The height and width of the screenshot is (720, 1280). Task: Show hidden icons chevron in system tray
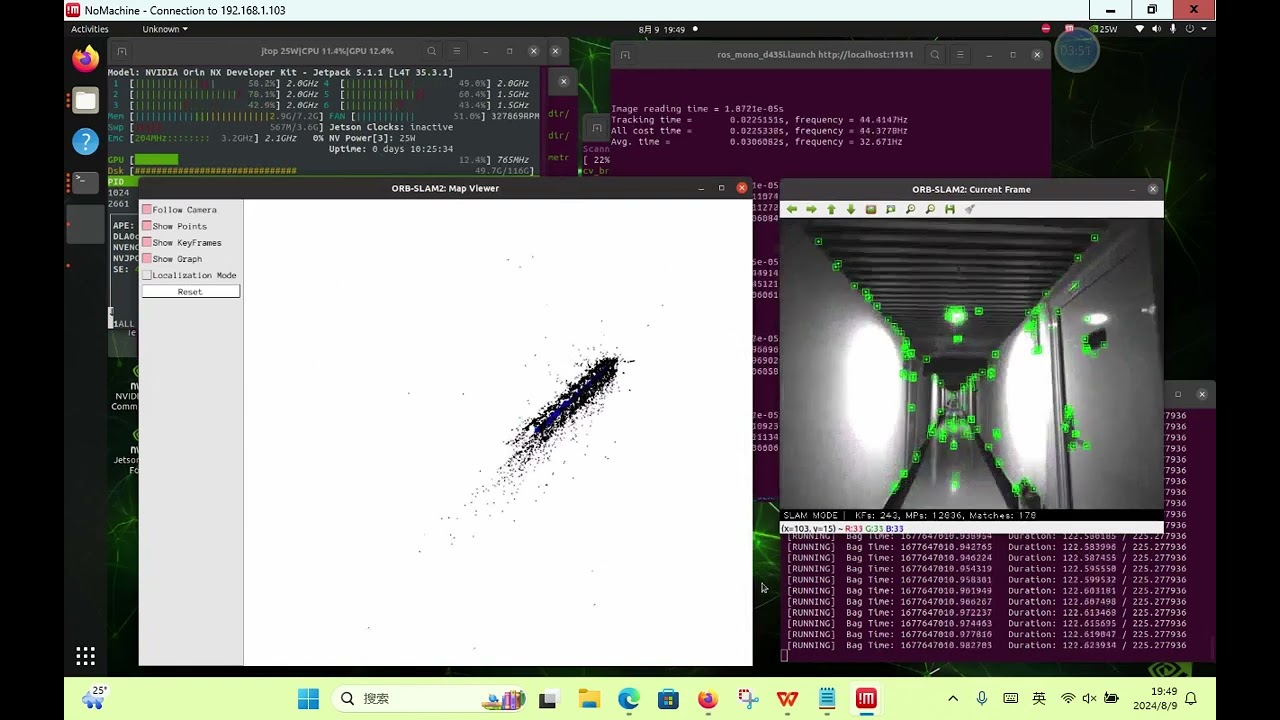(953, 698)
